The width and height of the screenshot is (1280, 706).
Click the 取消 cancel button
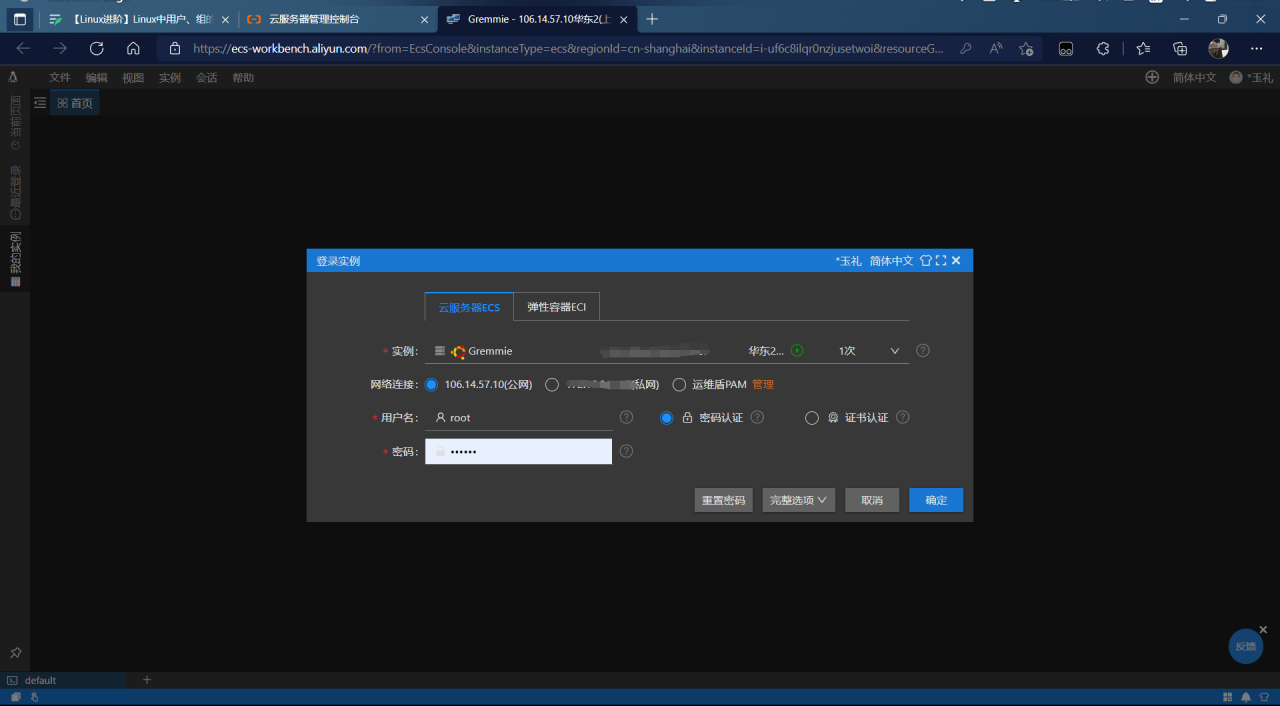coord(872,500)
